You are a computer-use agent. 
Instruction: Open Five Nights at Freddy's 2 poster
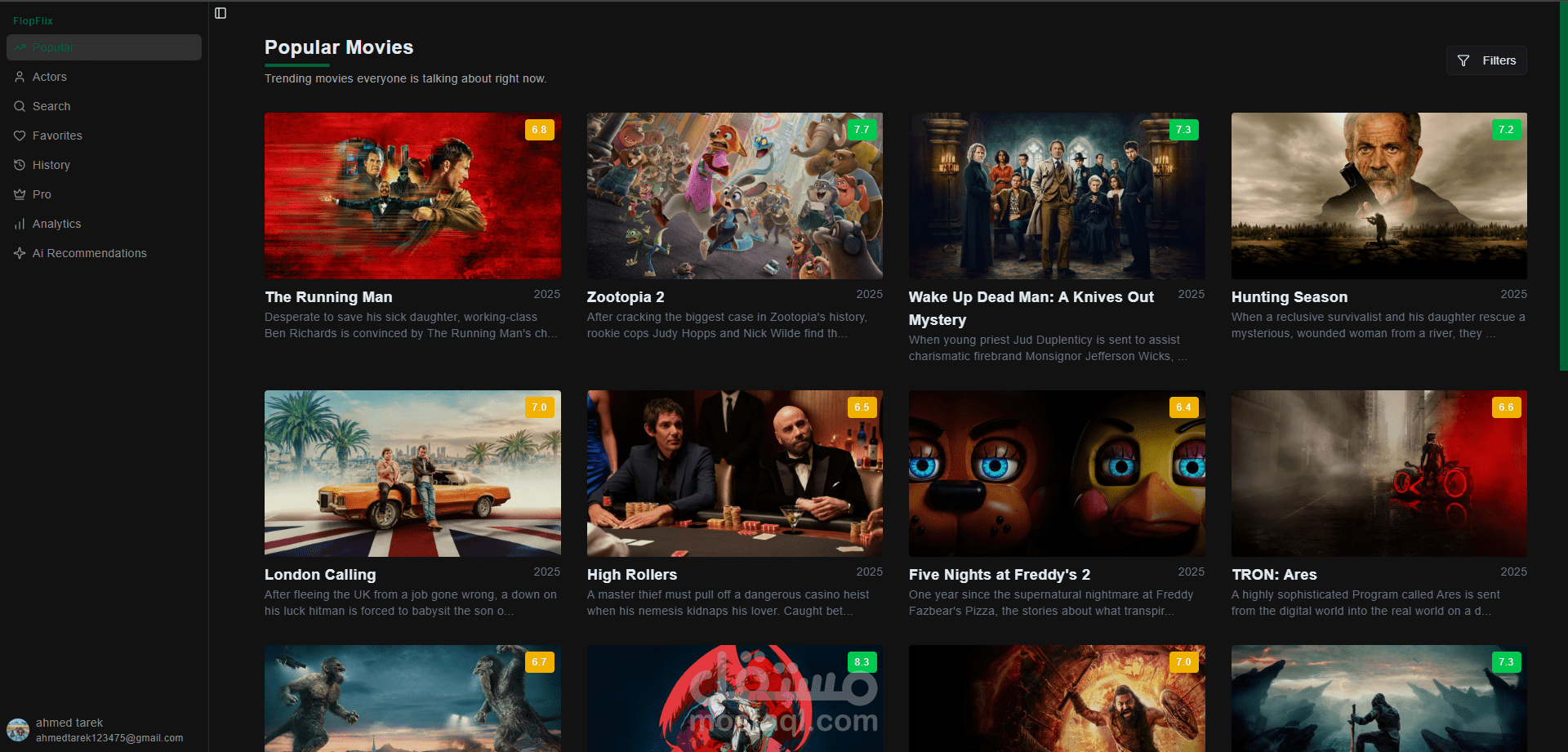pos(1057,474)
